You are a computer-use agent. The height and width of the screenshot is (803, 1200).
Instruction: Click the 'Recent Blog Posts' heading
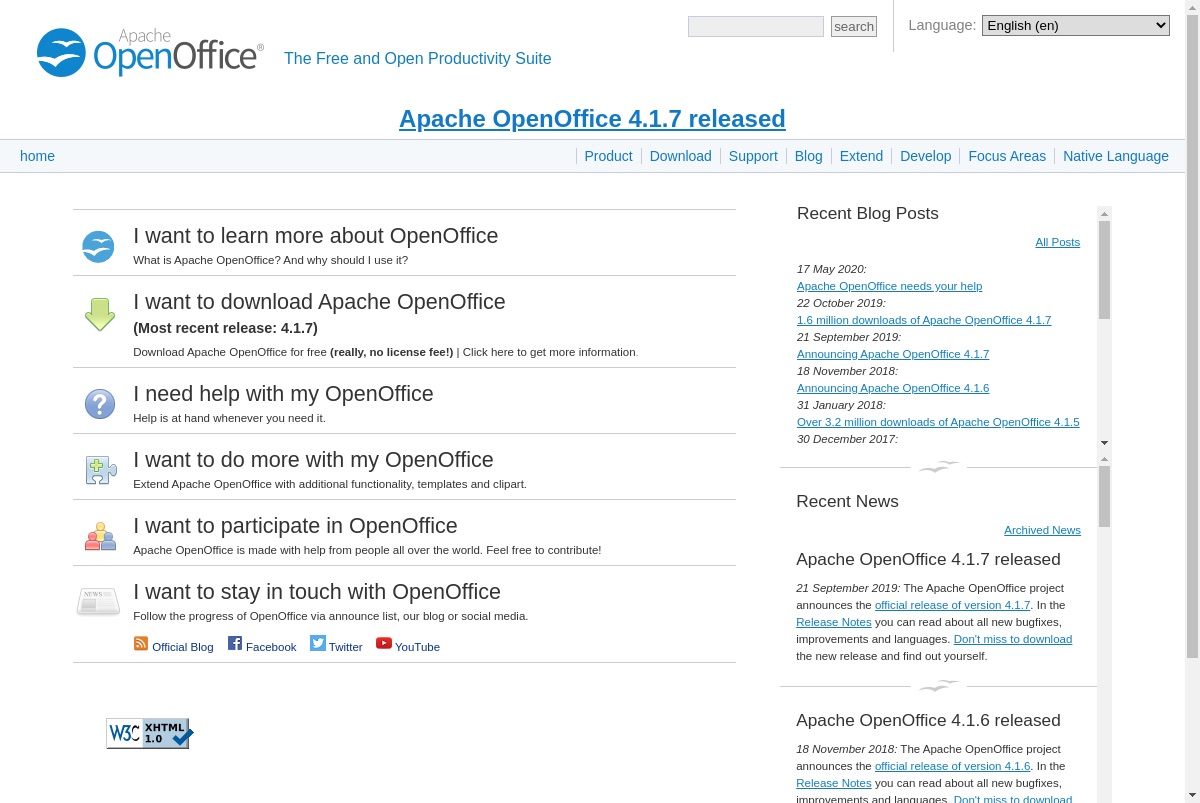[868, 213]
